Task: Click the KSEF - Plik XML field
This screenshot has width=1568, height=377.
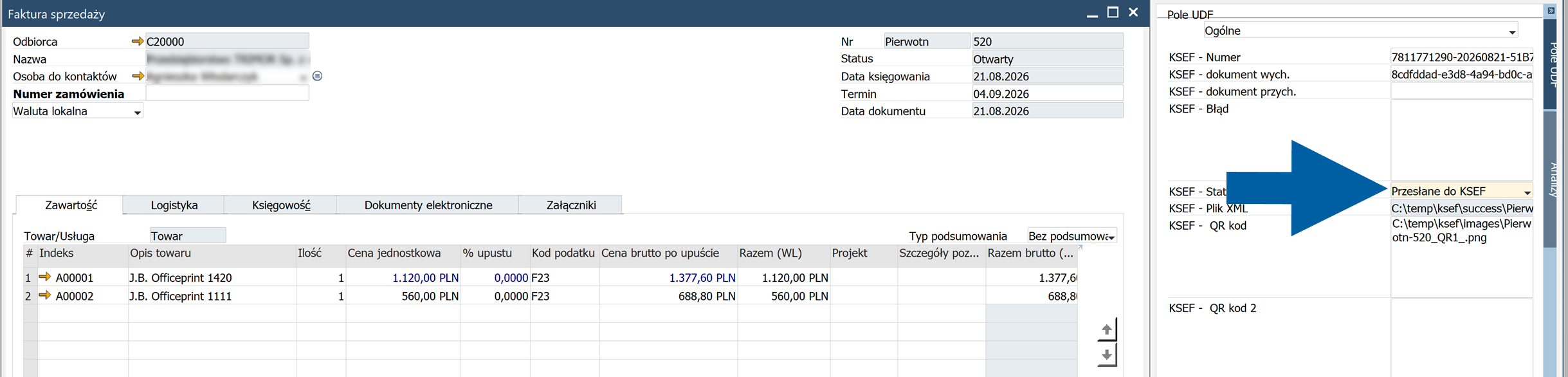Action: point(1461,208)
